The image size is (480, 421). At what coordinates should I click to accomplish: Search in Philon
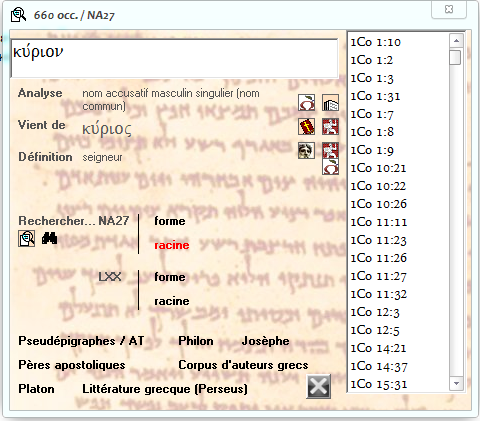(x=196, y=341)
